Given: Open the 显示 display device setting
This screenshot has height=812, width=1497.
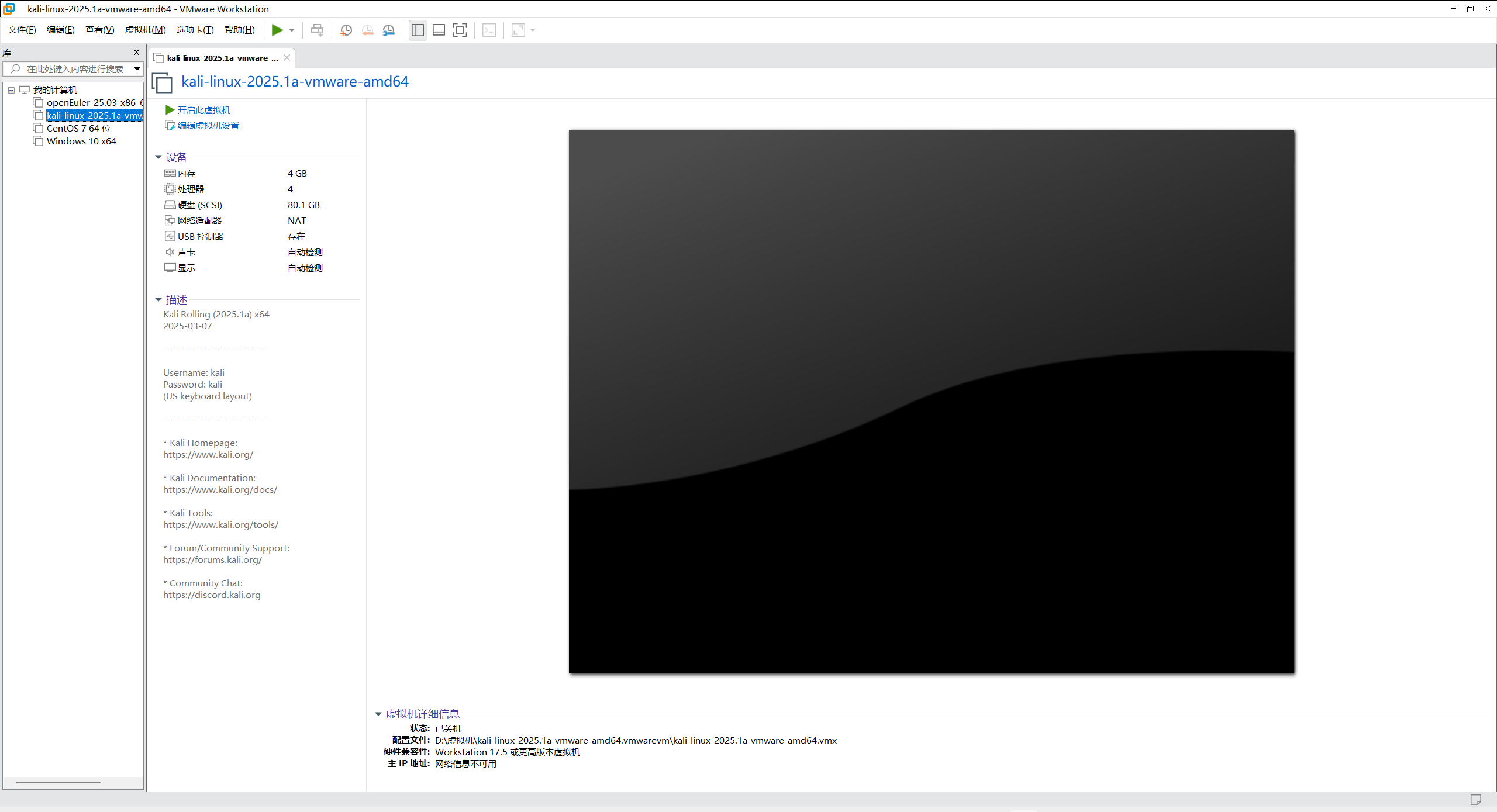Looking at the screenshot, I should click(x=187, y=268).
